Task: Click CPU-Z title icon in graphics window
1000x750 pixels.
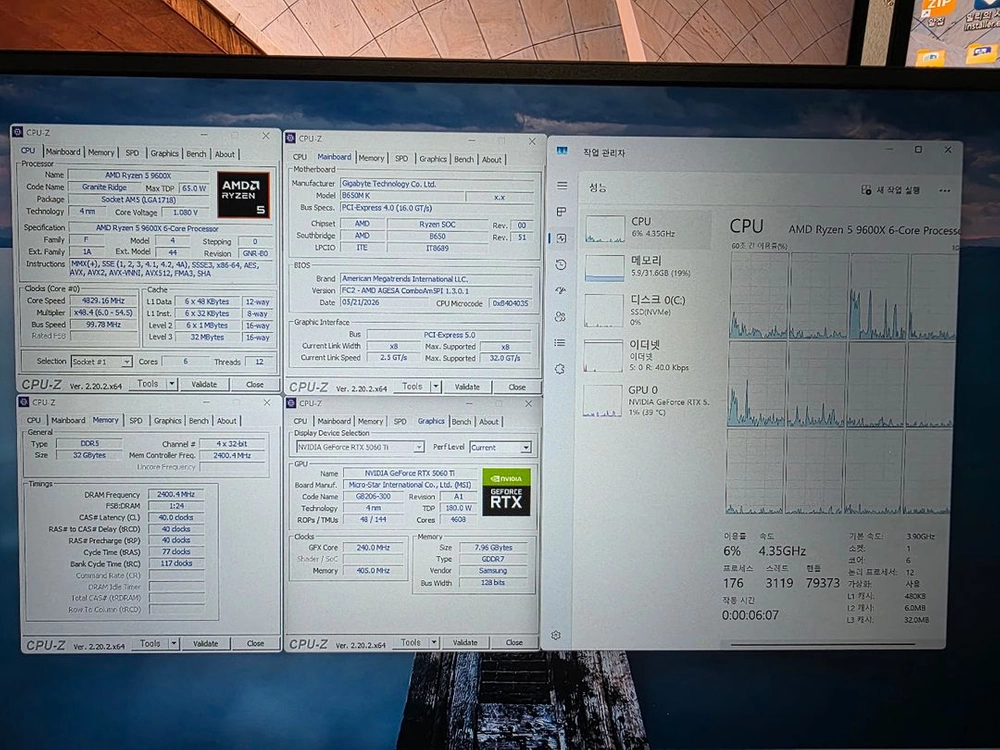Action: click(291, 402)
